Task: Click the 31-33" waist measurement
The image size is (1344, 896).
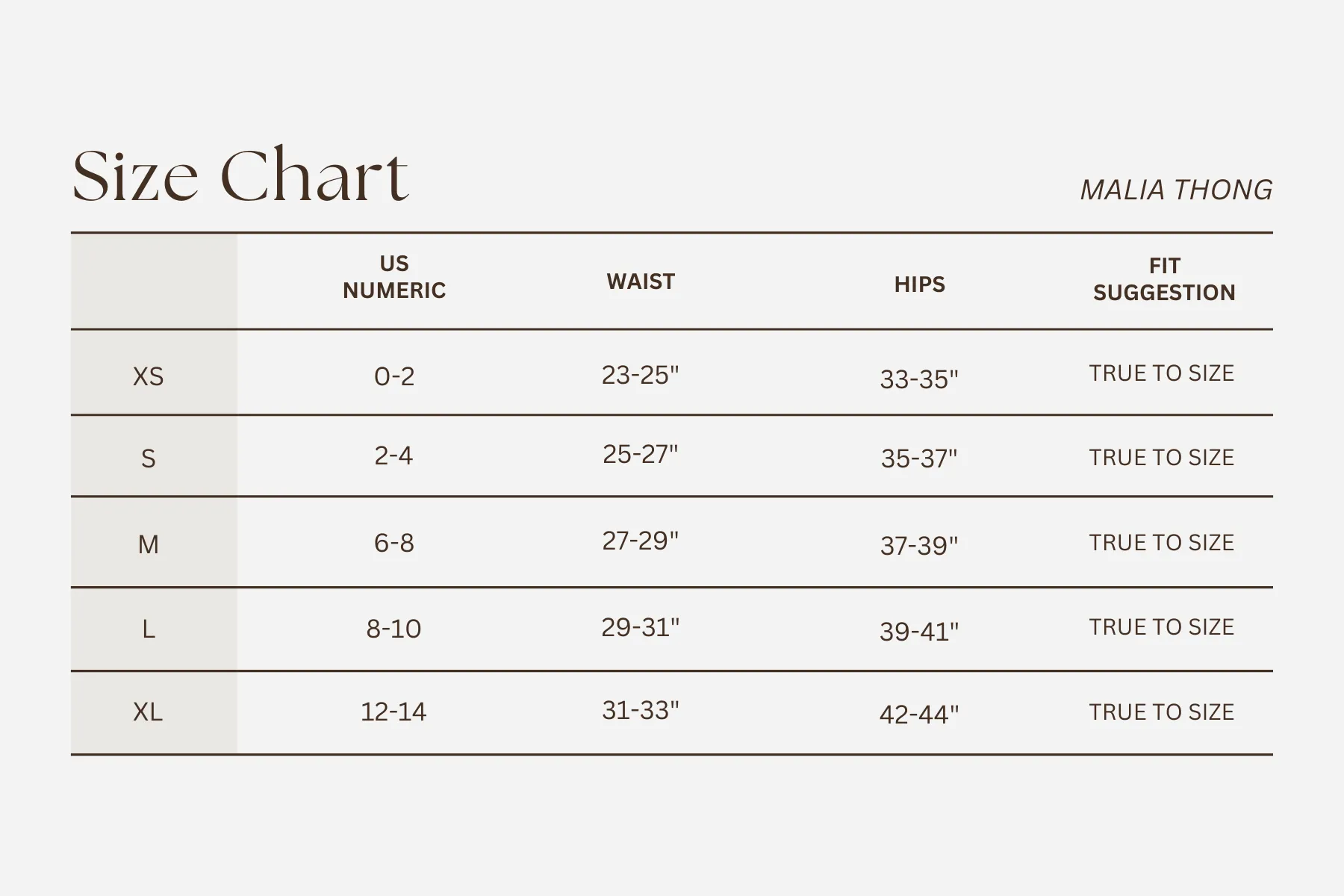Action: click(641, 710)
